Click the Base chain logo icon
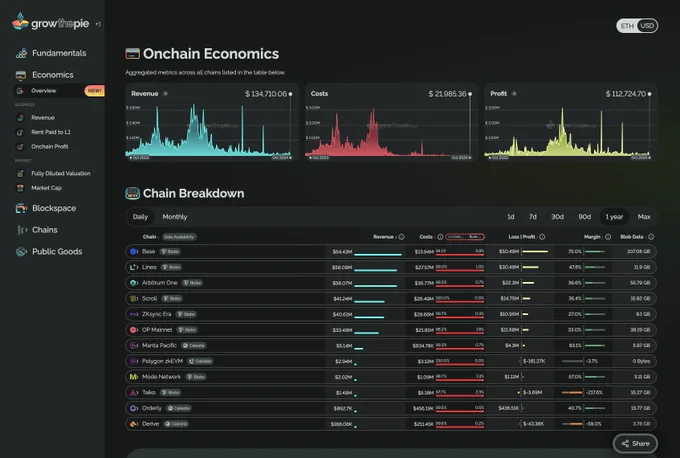This screenshot has height=458, width=680. [x=134, y=252]
